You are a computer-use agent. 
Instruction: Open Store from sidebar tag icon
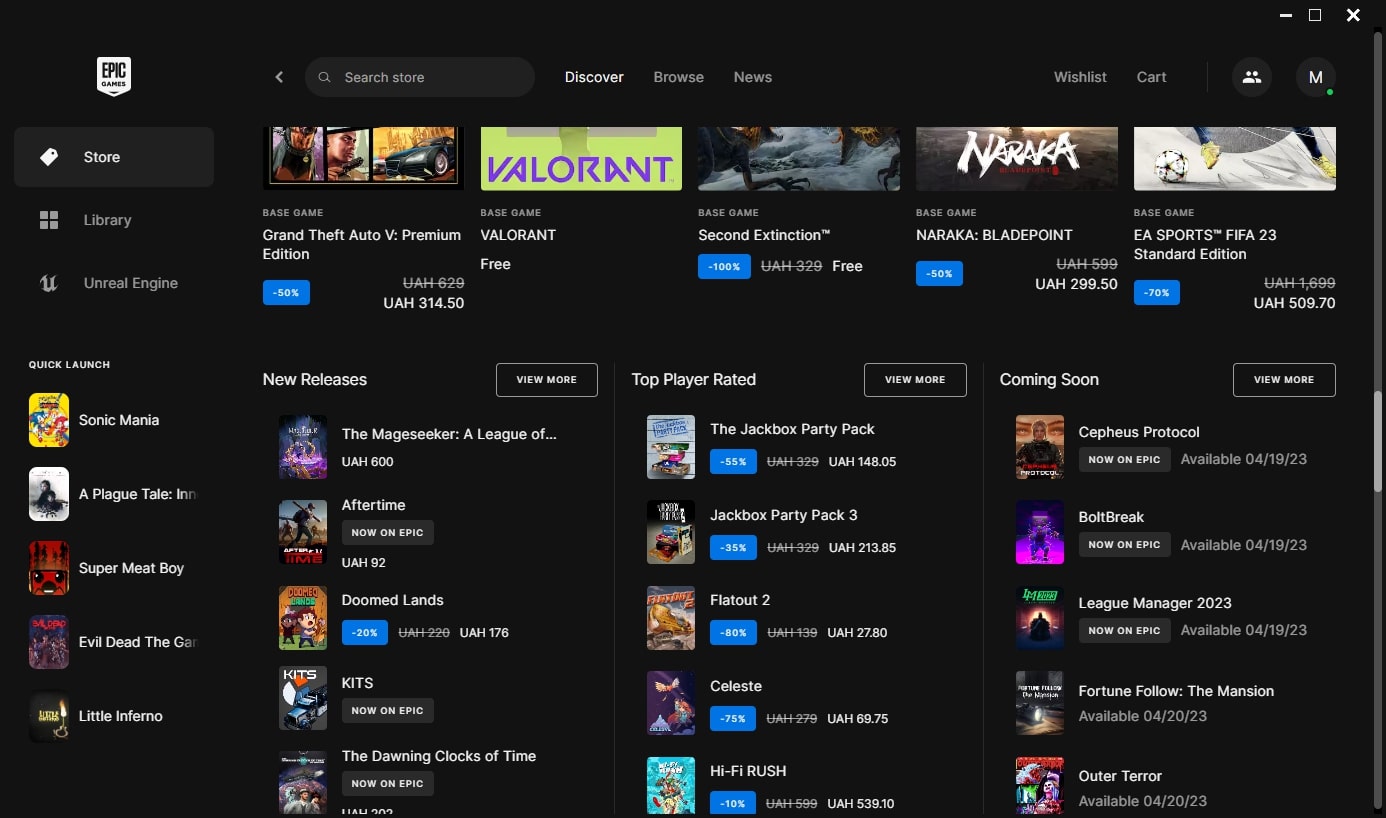49,157
